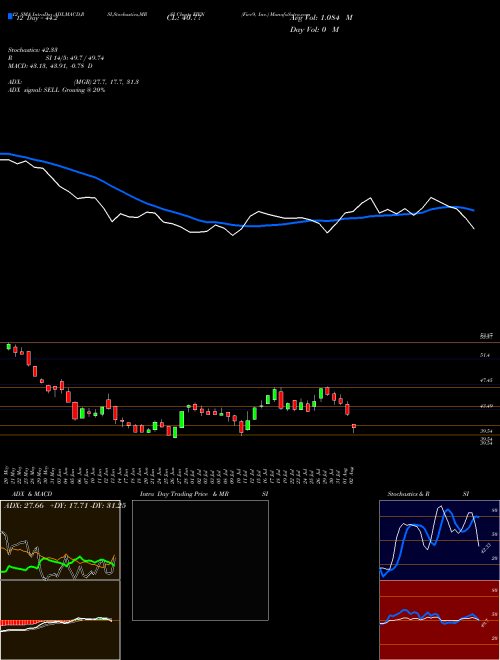Click the '02 Aug' date axis label

pyautogui.click(x=354, y=476)
